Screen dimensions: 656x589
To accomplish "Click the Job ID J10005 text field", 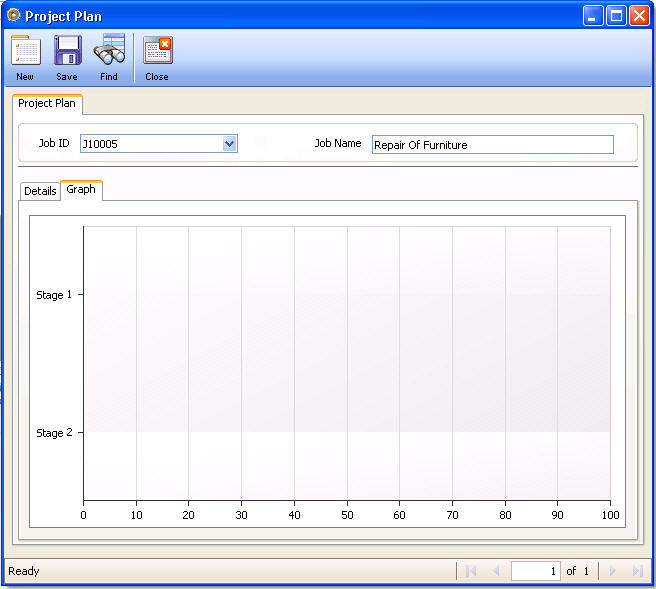I will pos(151,143).
